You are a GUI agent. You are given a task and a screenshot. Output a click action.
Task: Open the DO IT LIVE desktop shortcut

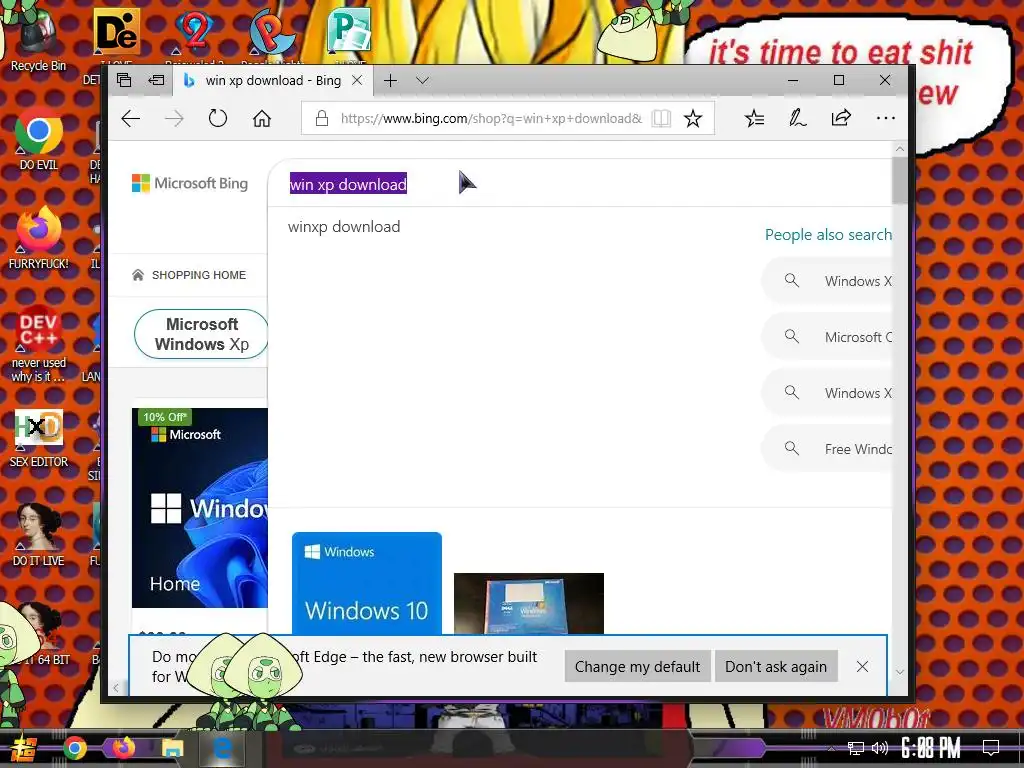[39, 535]
